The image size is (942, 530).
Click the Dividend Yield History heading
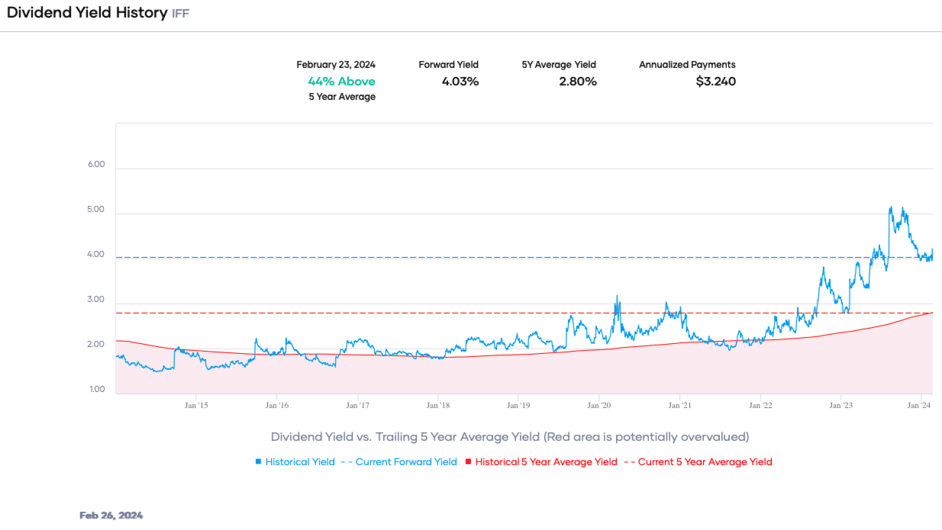[87, 13]
